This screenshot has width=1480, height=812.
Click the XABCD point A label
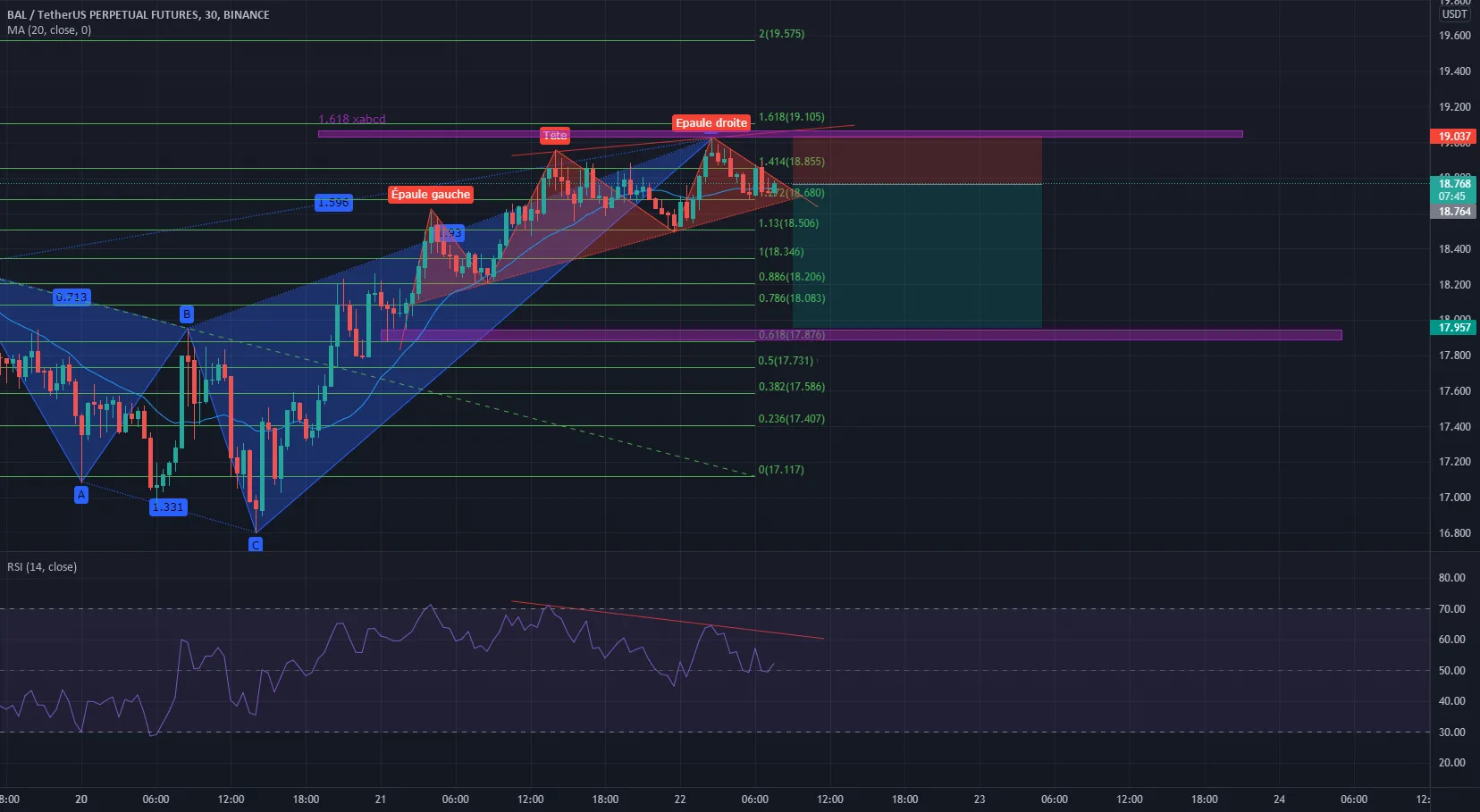point(81,494)
